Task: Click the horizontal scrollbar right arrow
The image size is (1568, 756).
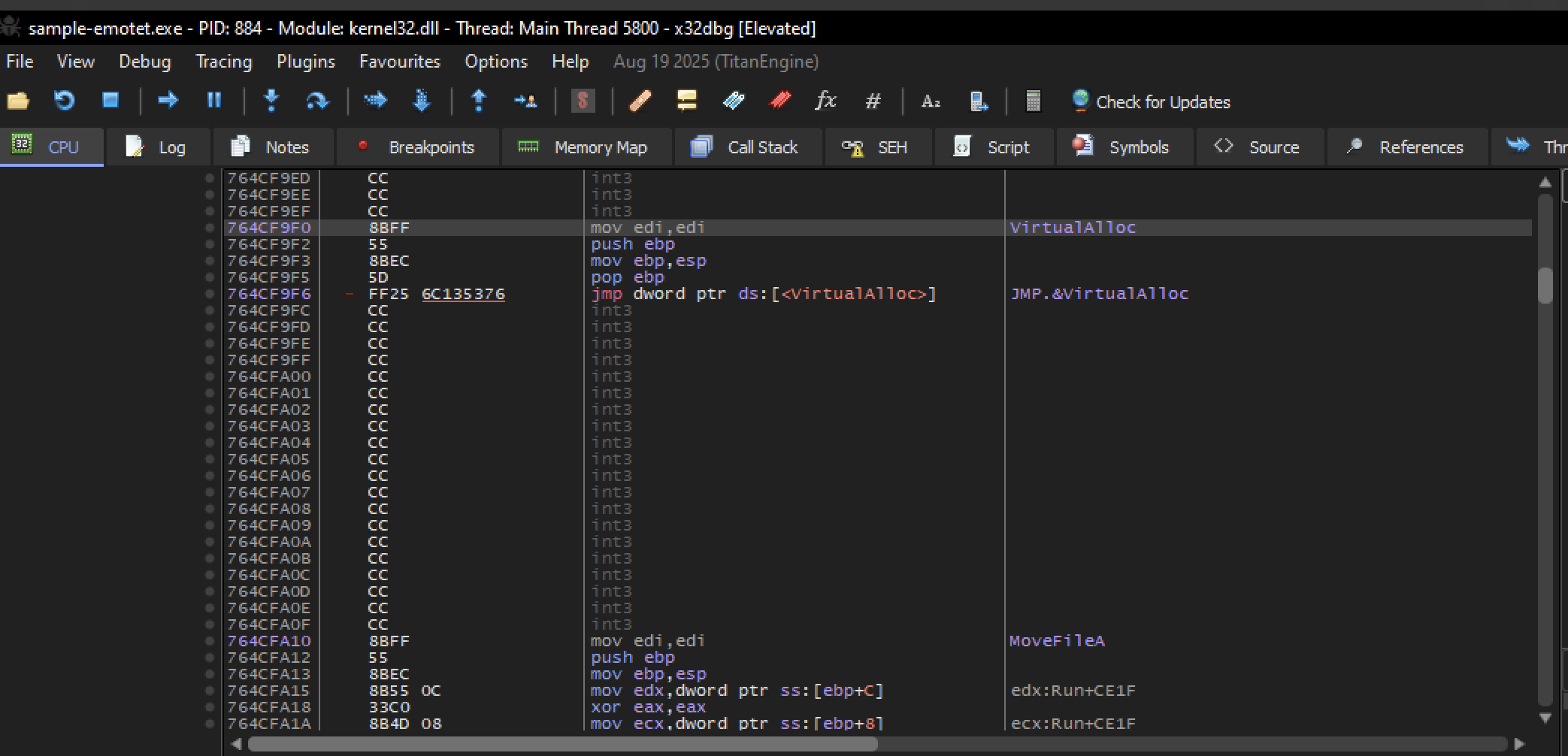Action: point(1518,744)
